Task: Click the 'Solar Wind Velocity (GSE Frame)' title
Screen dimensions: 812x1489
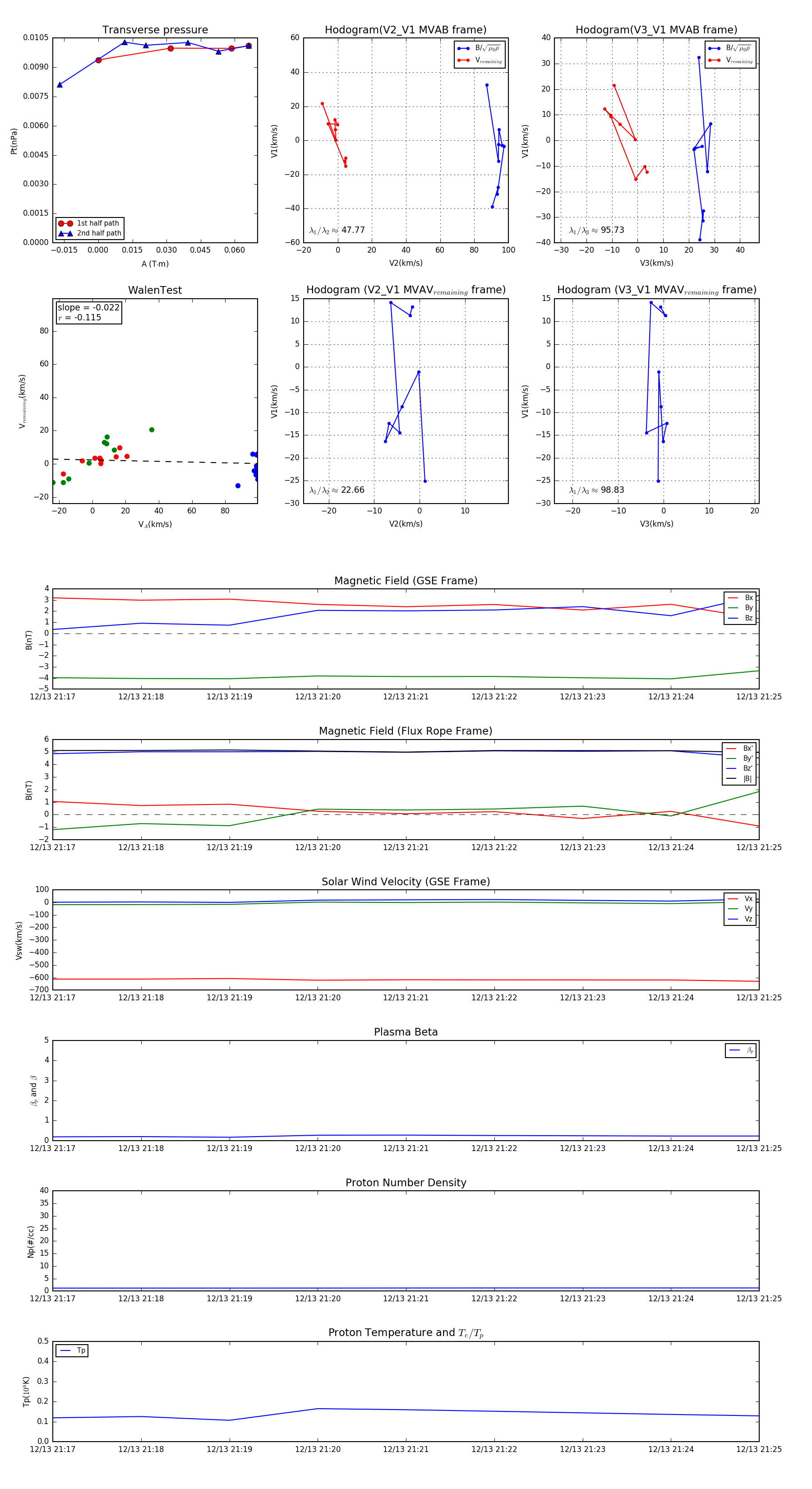Action: pos(406,882)
